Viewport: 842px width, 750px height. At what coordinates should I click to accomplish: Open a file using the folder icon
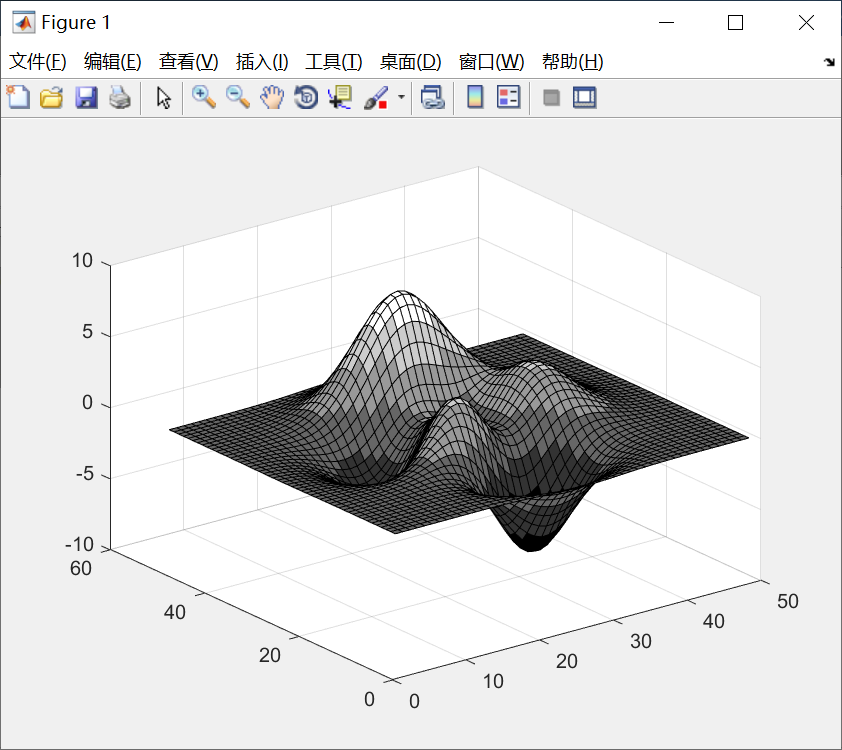pos(52,98)
